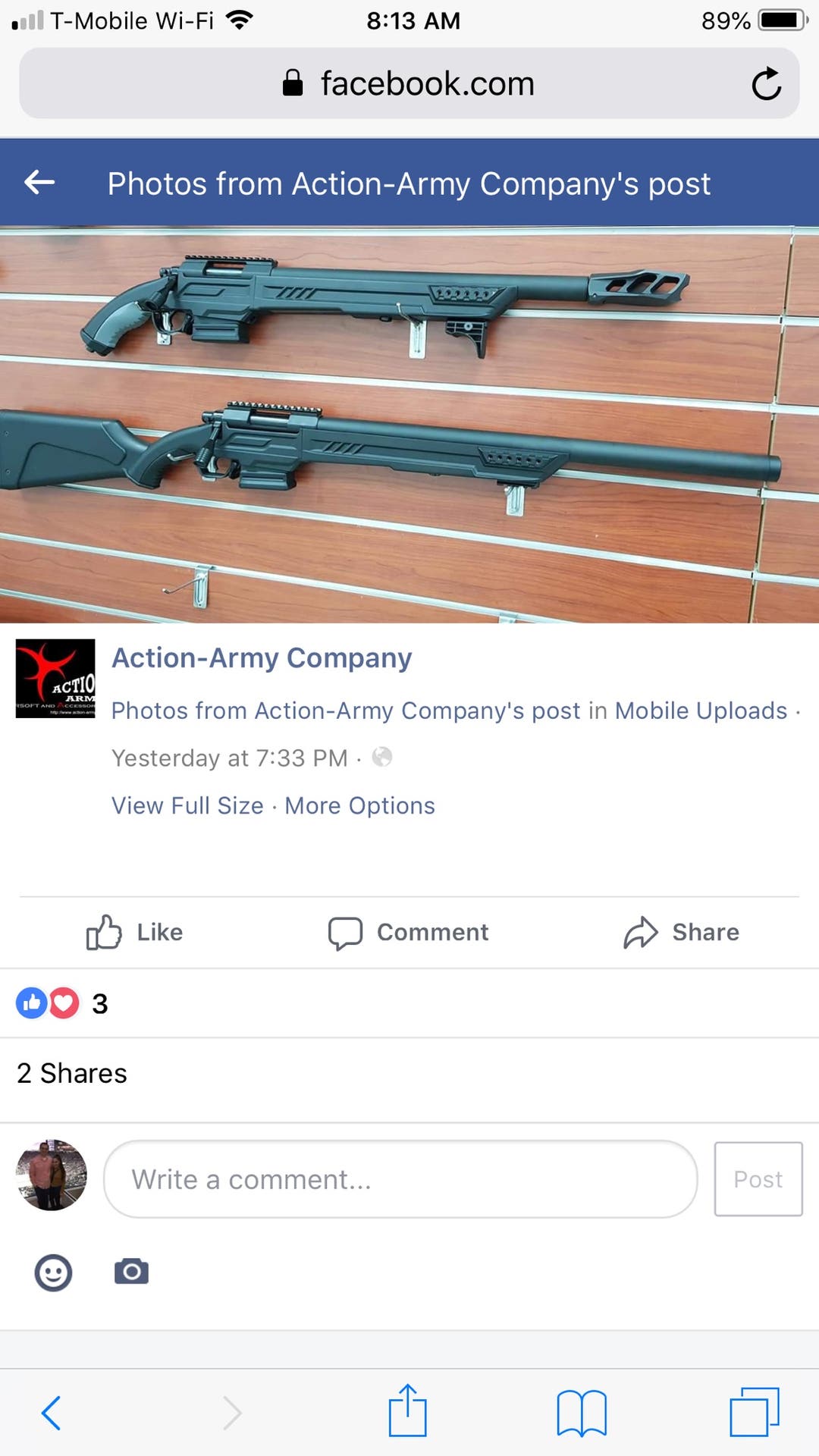Reload the facebook.com page
This screenshot has height=1456, width=819.
coord(766,83)
